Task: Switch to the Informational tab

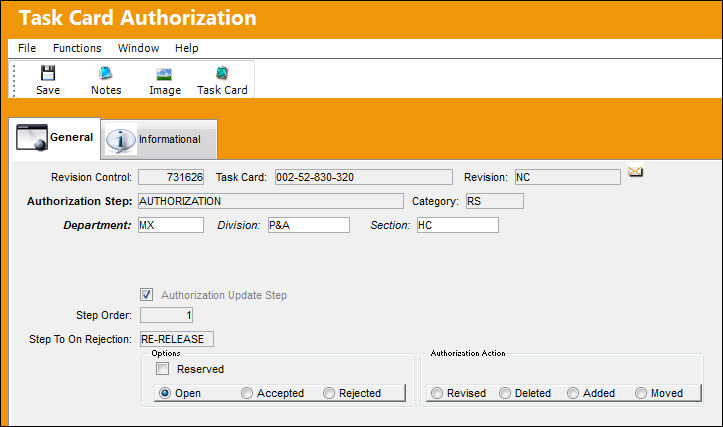Action: click(159, 139)
